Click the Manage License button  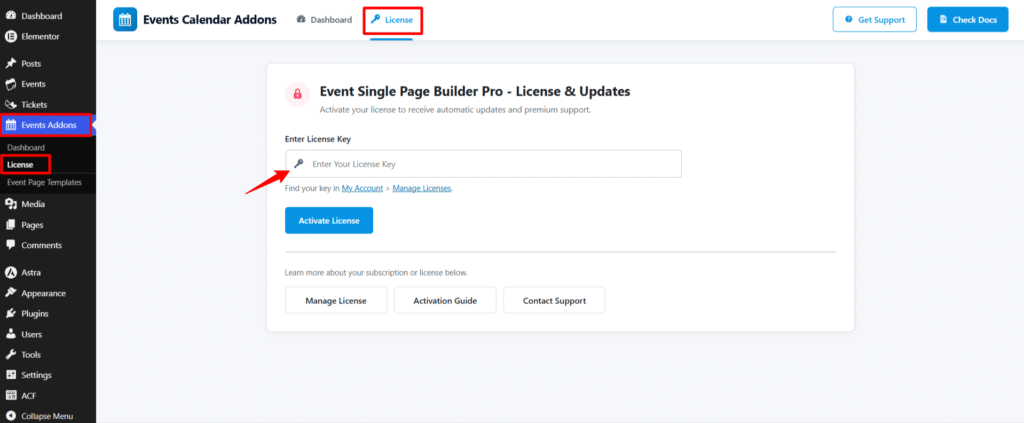336,301
